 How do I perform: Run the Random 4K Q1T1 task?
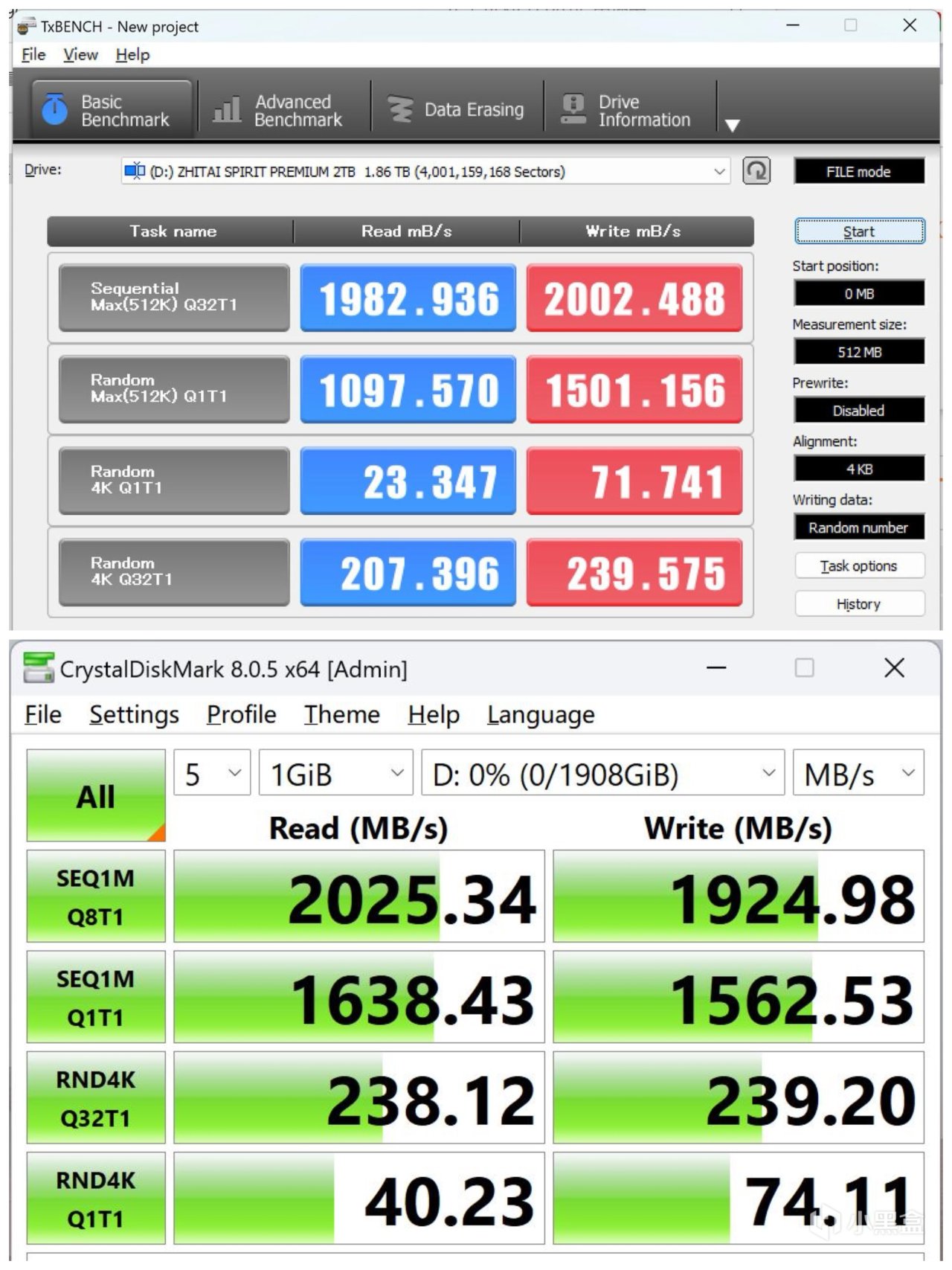click(x=174, y=481)
